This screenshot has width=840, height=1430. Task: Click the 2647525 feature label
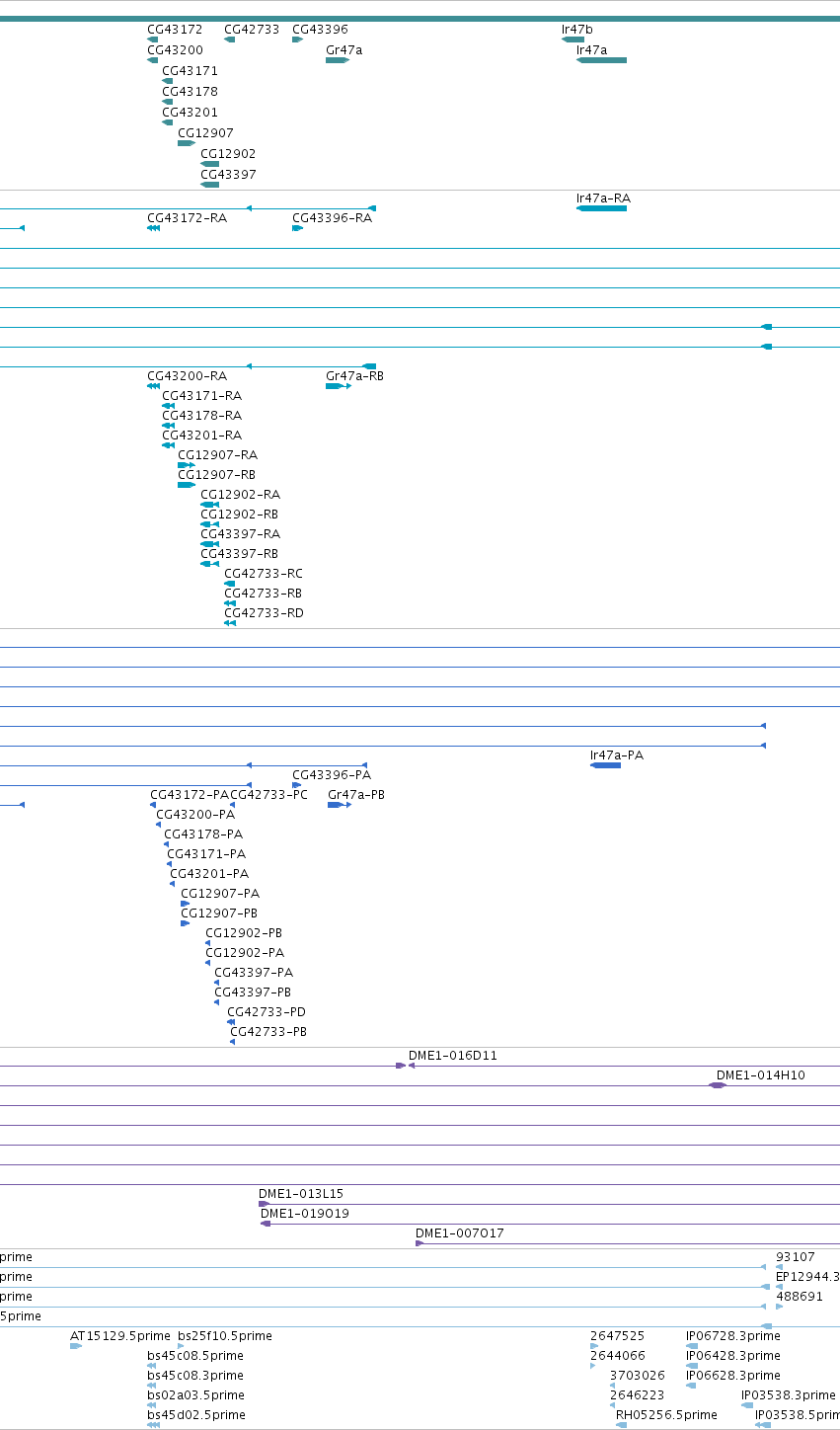(618, 1336)
